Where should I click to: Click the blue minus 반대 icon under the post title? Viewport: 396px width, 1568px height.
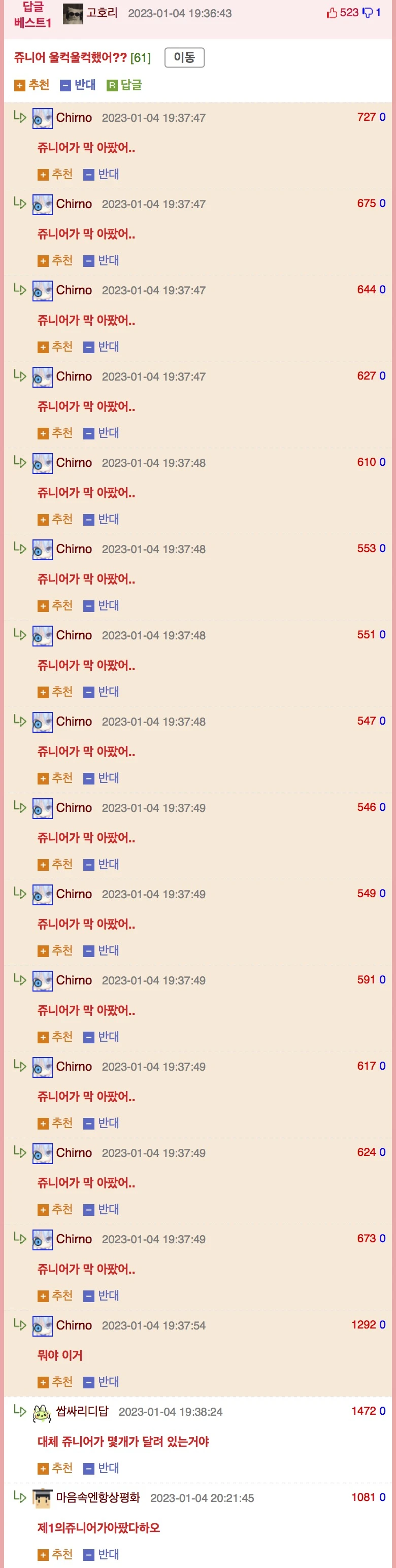[x=66, y=85]
